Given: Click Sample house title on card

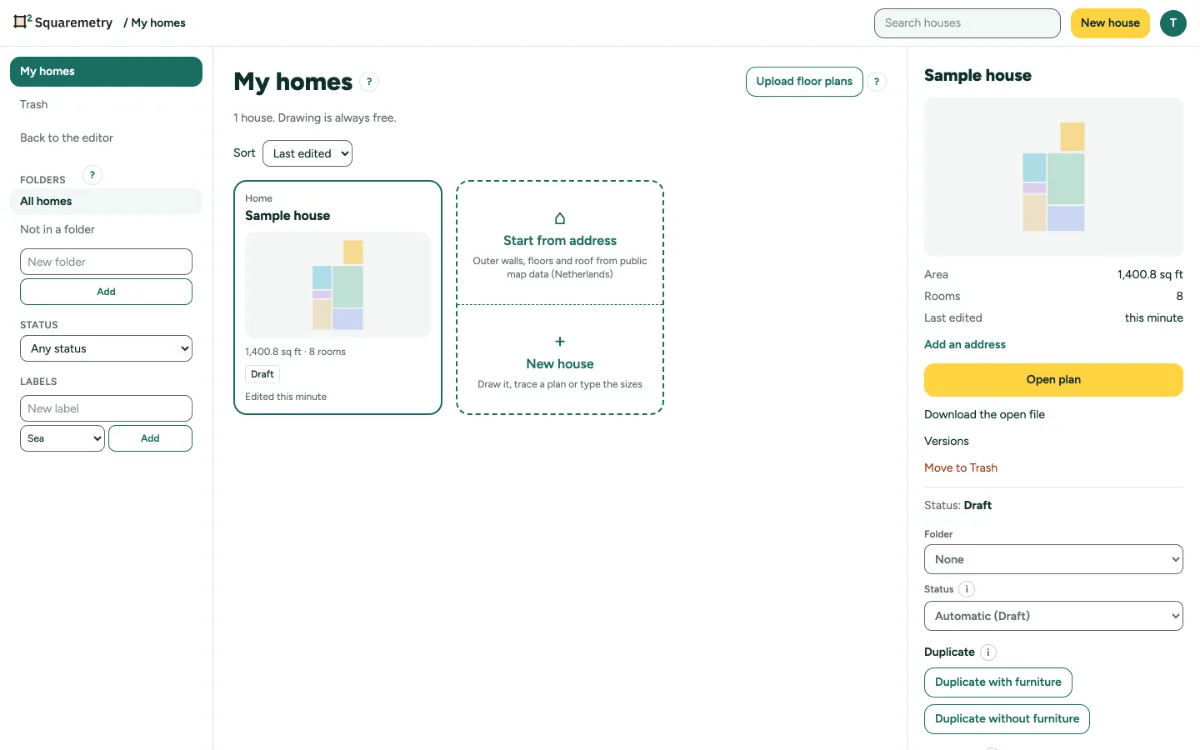Looking at the screenshot, I should [287, 216].
